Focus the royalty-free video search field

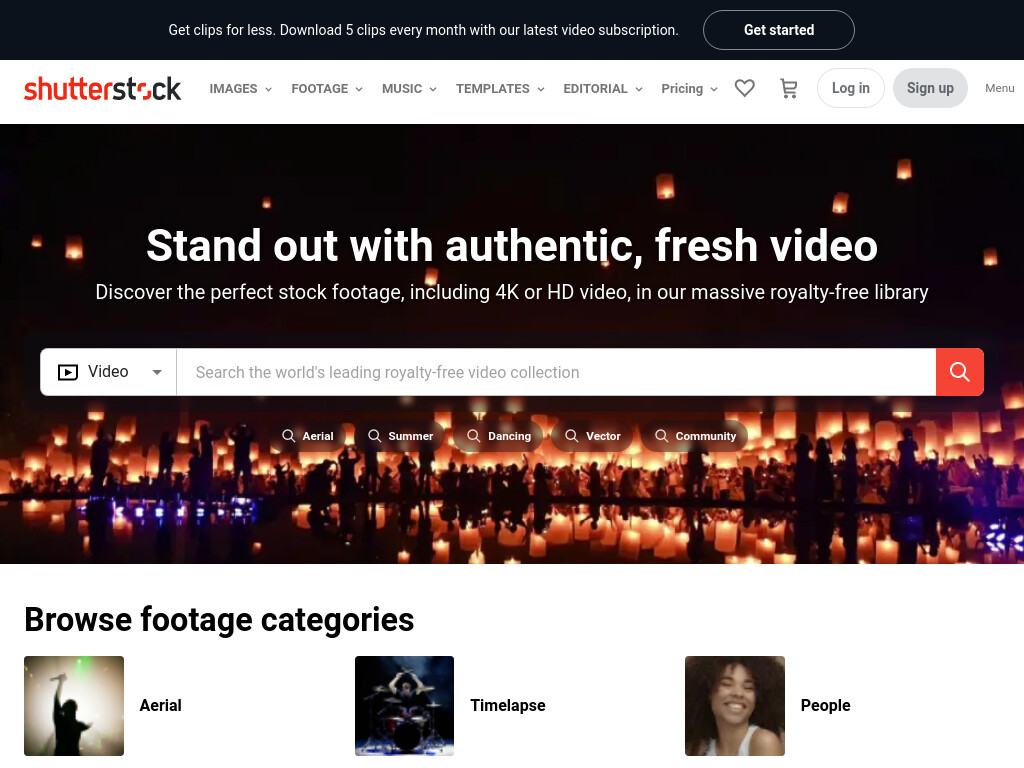click(x=556, y=372)
